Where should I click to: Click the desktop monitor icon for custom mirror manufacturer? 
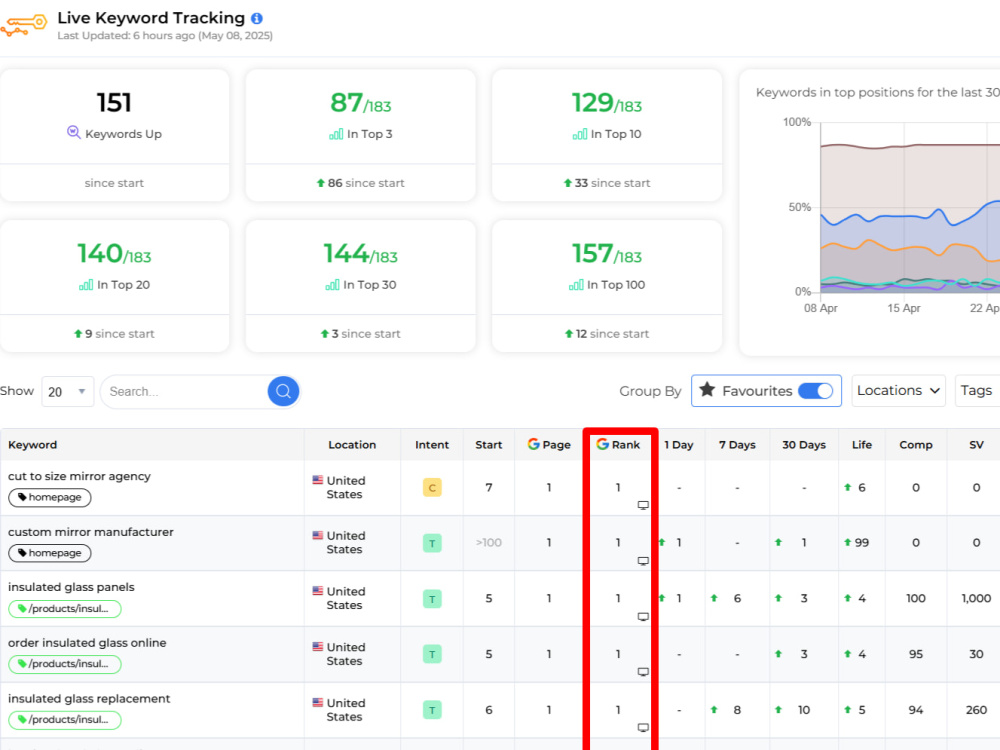[643, 561]
